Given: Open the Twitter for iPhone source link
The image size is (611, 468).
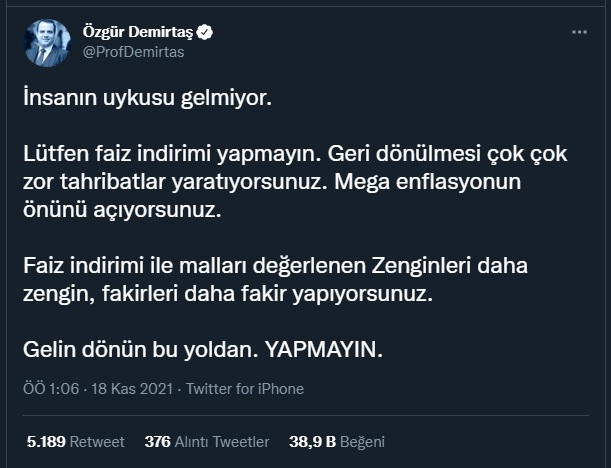Looking at the screenshot, I should [x=244, y=389].
